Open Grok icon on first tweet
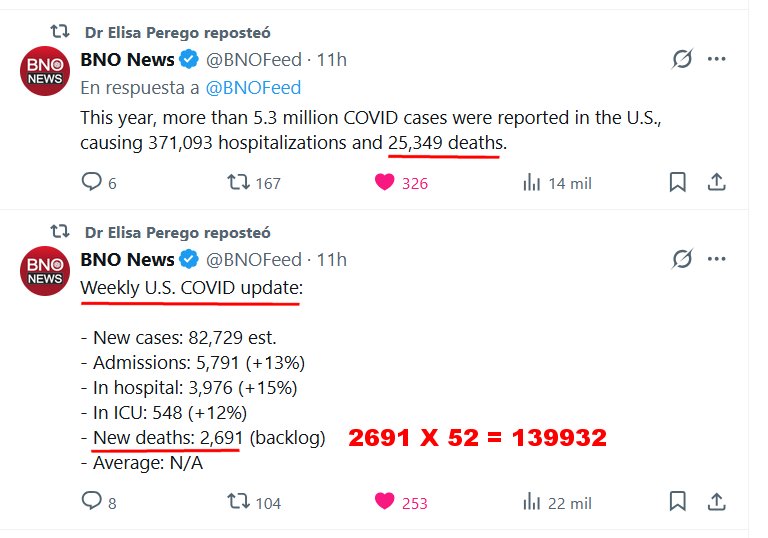This screenshot has width=768, height=538. 682,59
